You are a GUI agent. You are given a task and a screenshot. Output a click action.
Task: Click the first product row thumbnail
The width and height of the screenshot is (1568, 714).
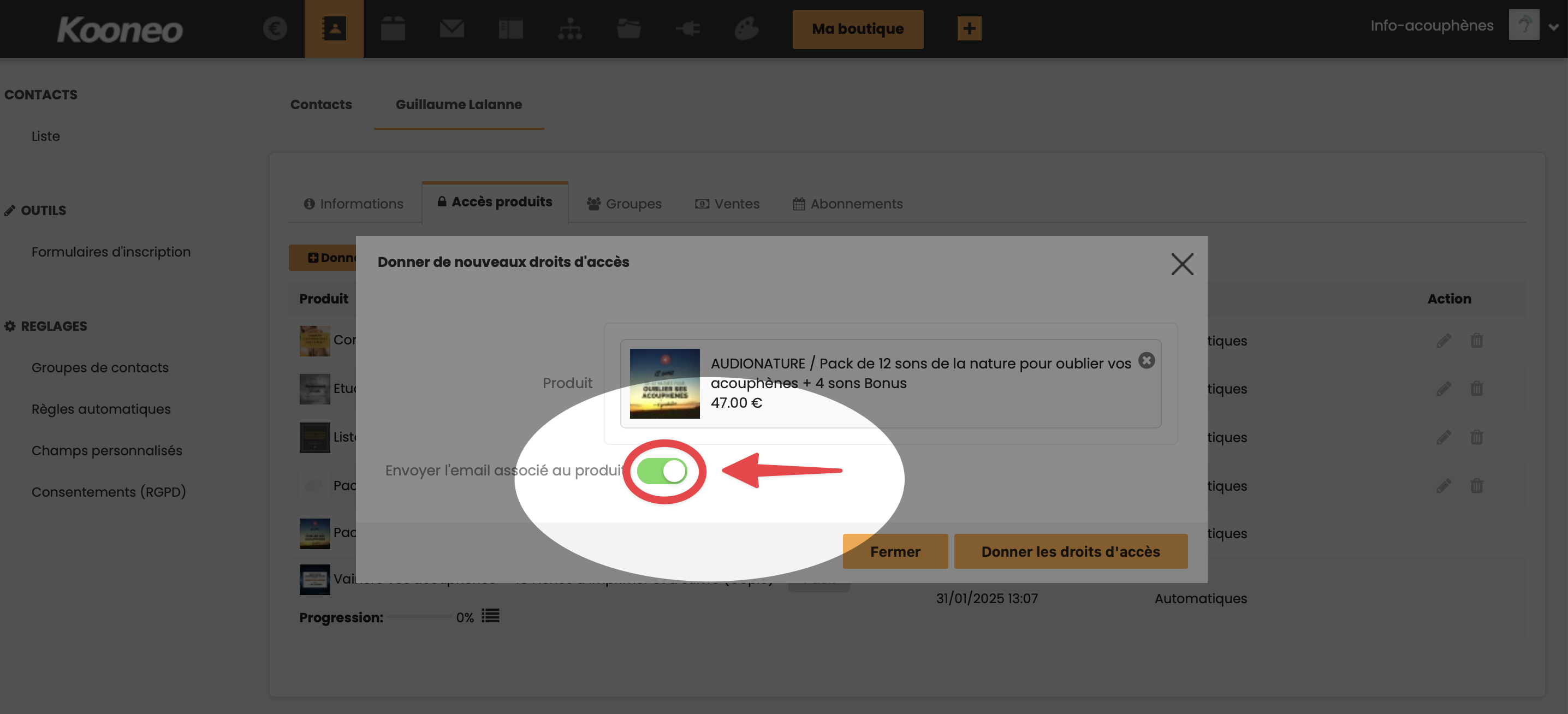314,340
